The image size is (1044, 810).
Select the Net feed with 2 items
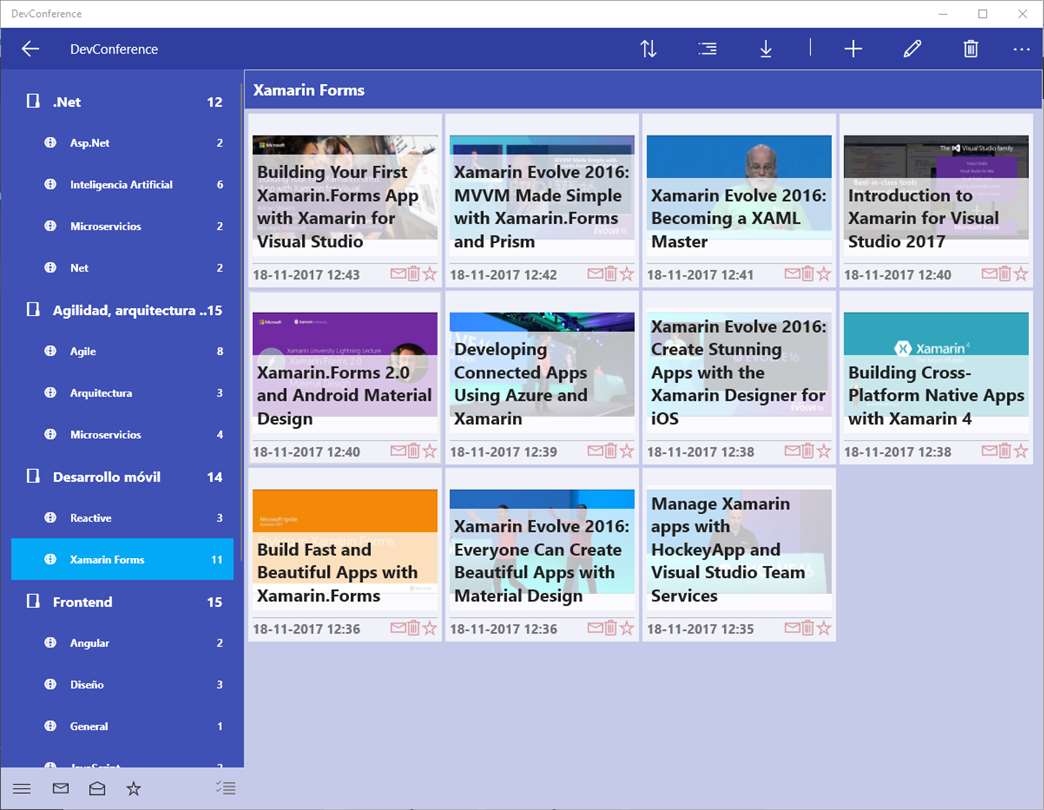(x=123, y=268)
